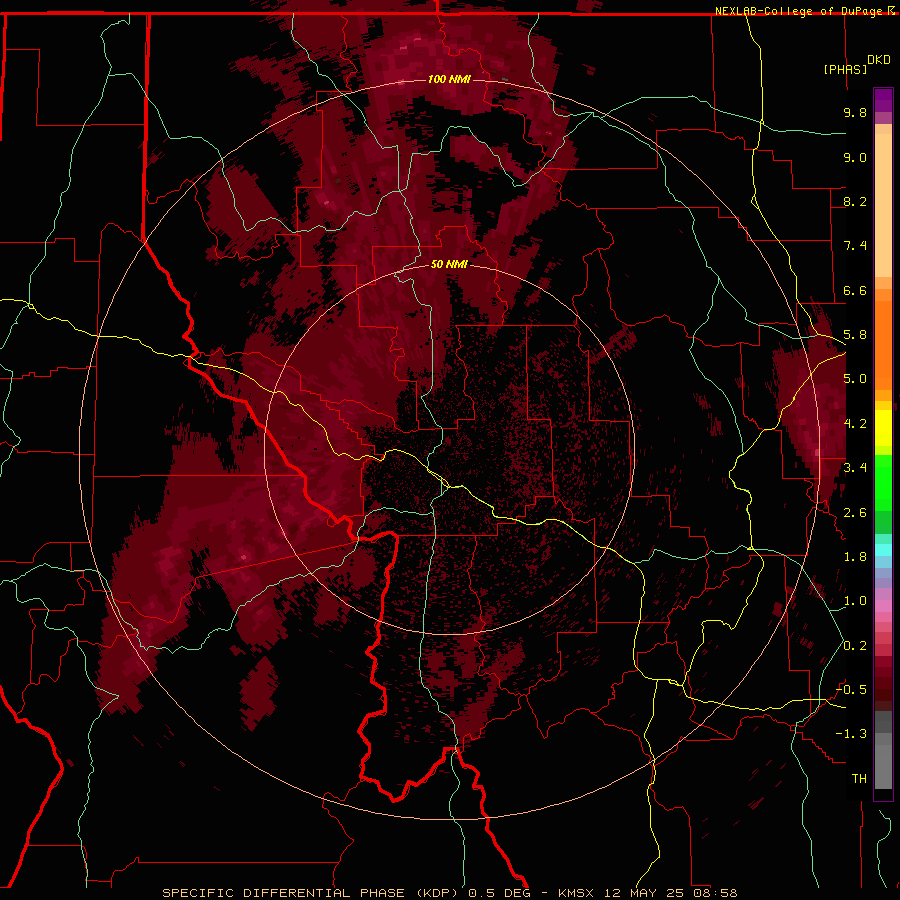Click the purple top segment of the color bar

883,100
